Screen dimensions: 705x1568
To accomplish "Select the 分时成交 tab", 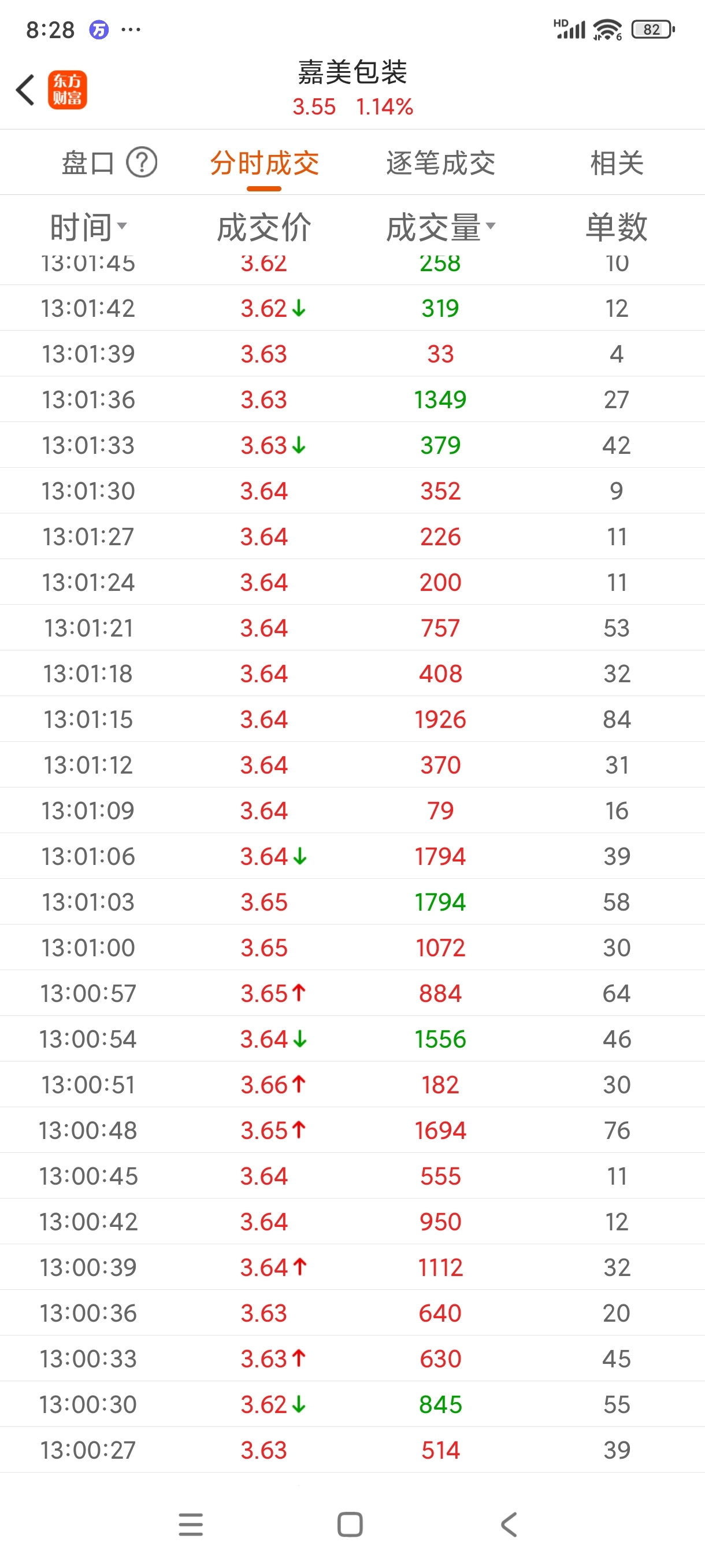I will (x=264, y=163).
